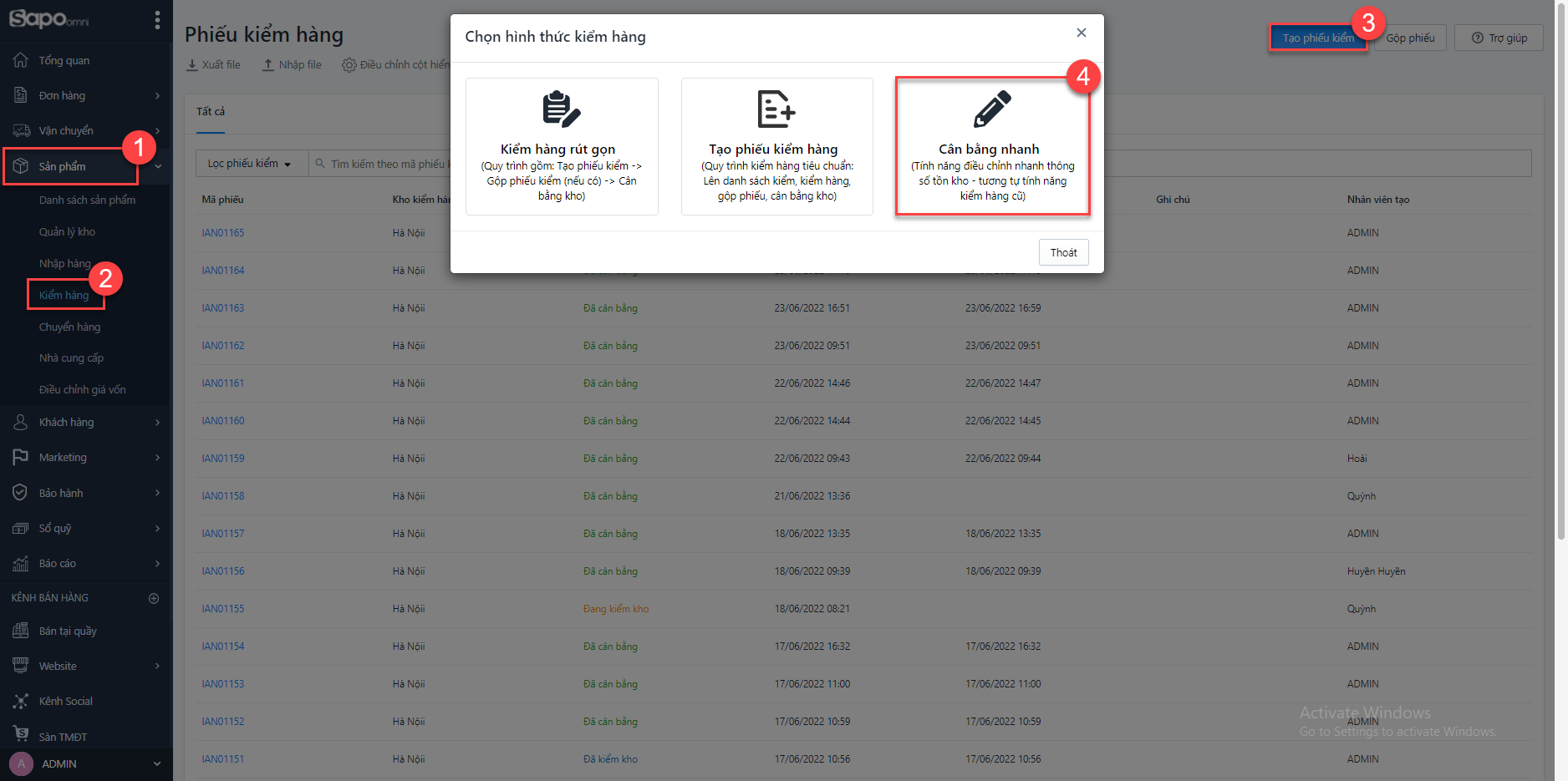Viewport: 1568px width, 781px height.
Task: Open inventory slip IAN01163
Action: [222, 308]
